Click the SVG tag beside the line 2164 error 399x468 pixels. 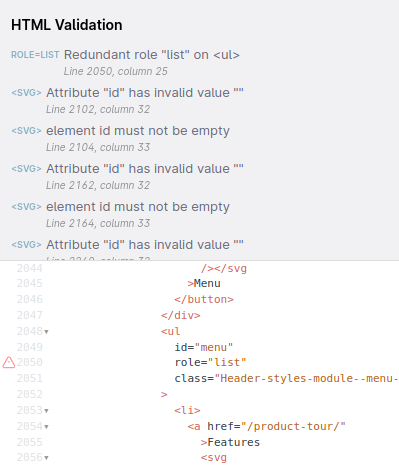pos(26,207)
